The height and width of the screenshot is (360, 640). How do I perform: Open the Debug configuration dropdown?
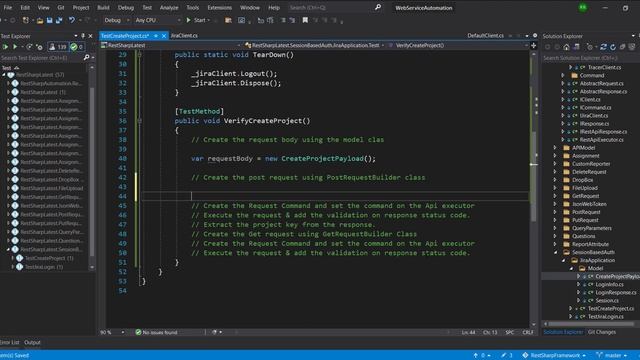(x=116, y=20)
